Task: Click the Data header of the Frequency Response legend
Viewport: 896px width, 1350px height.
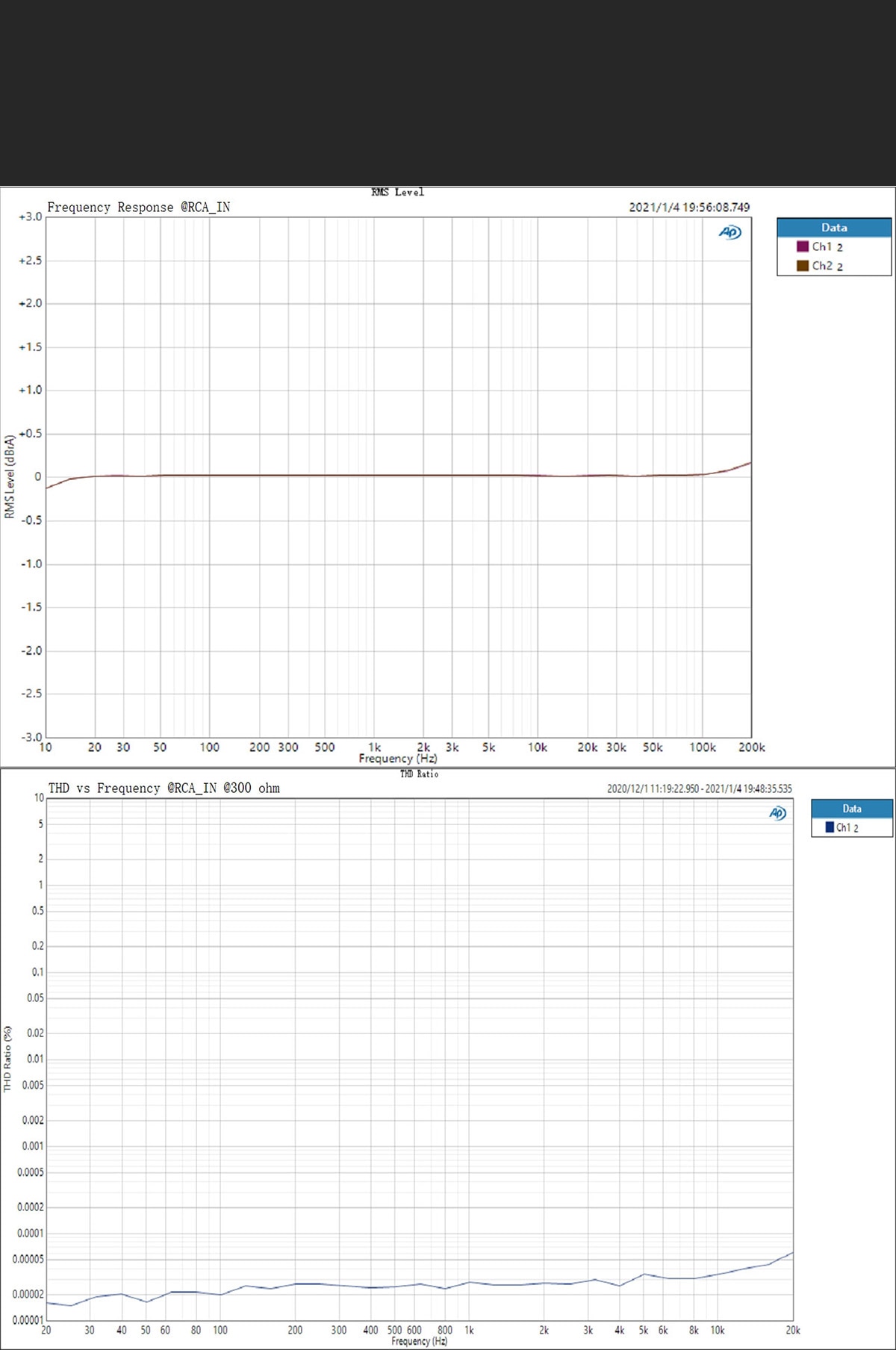Action: [834, 228]
